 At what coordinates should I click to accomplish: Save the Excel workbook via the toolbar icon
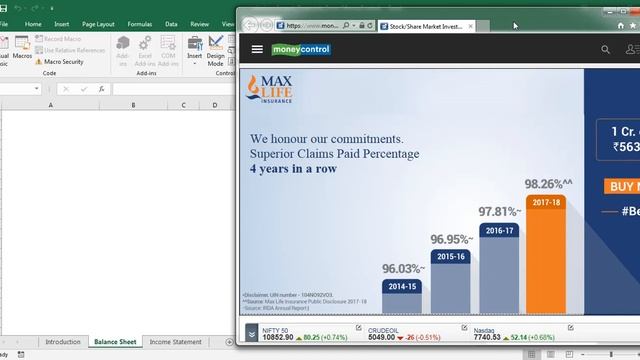(x=3, y=8)
